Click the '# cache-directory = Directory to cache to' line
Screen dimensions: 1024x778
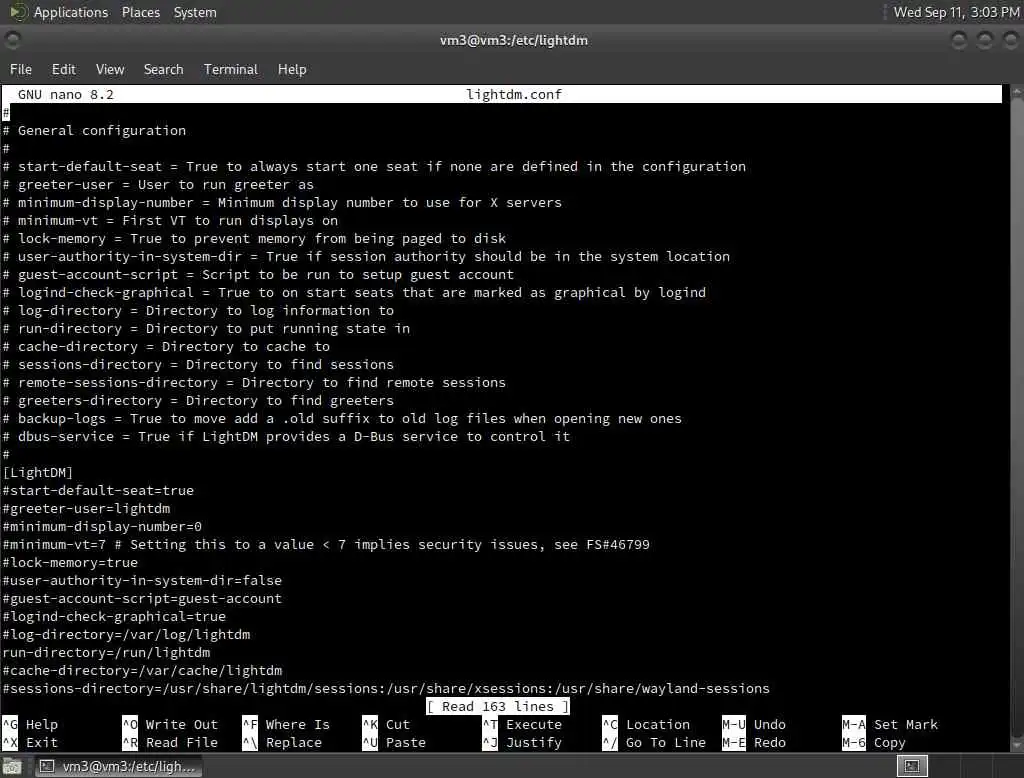pyautogui.click(x=167, y=346)
